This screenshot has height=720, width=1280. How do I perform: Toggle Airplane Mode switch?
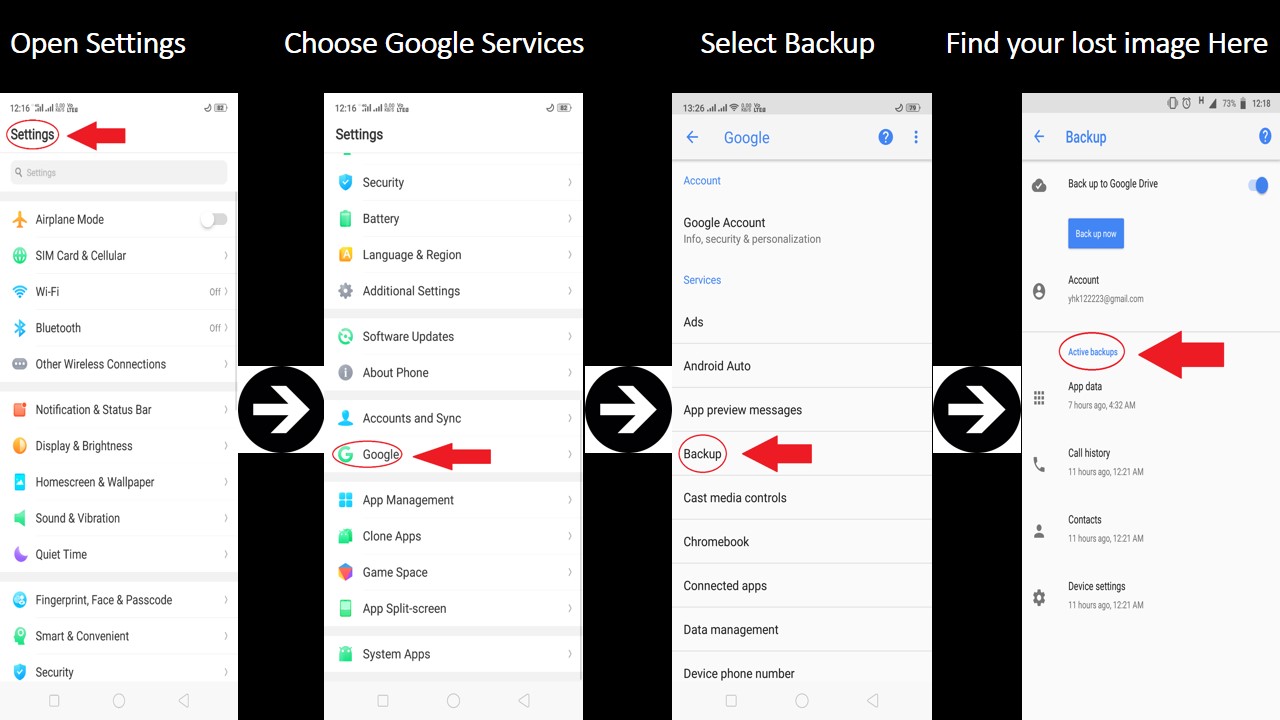pos(213,219)
